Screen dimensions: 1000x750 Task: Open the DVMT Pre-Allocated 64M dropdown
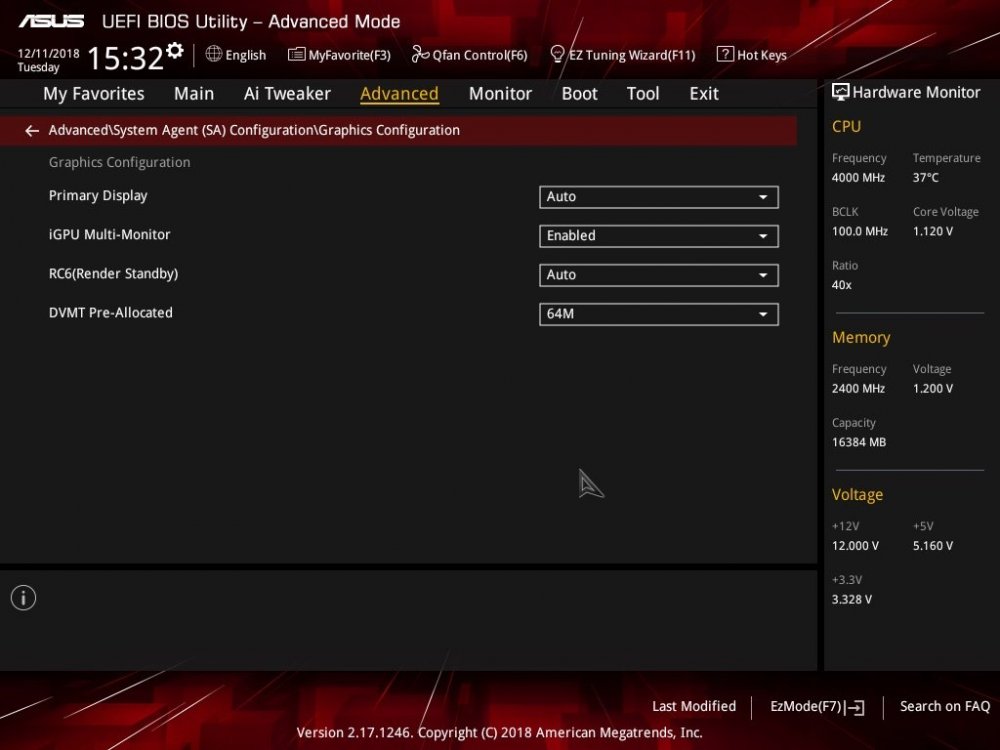point(658,314)
